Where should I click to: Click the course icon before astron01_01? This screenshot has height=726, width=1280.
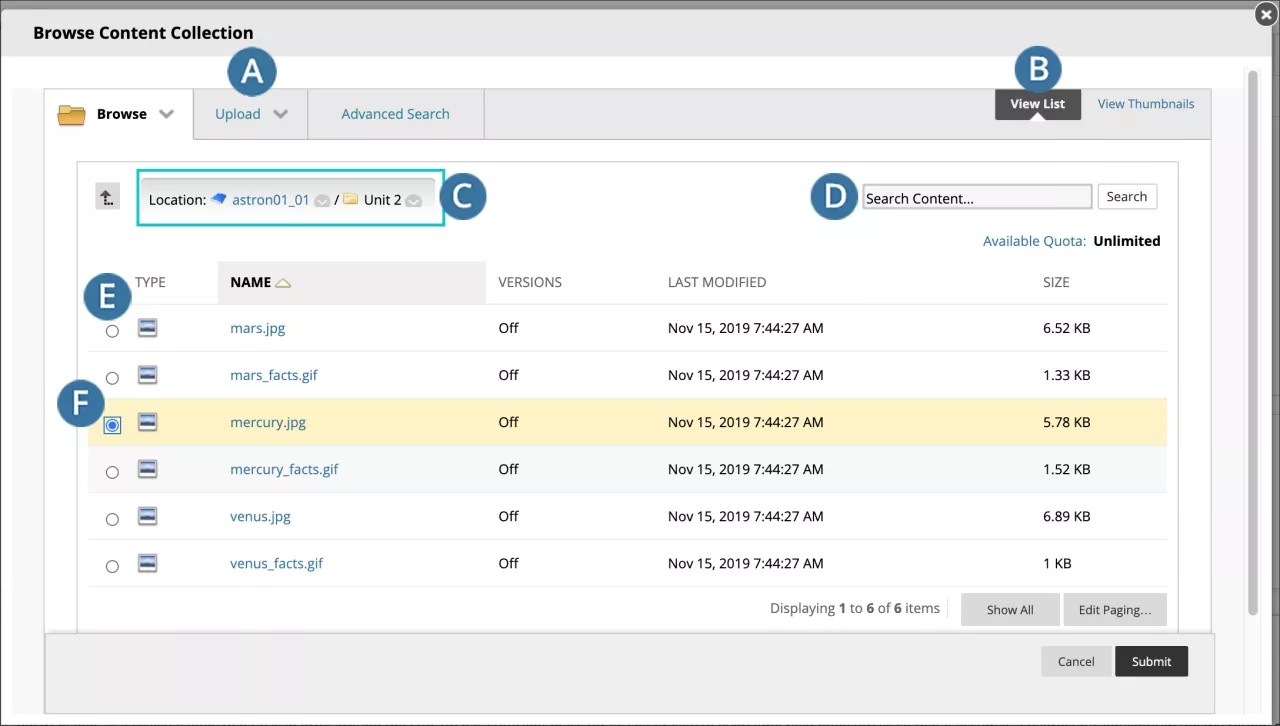[x=218, y=199]
